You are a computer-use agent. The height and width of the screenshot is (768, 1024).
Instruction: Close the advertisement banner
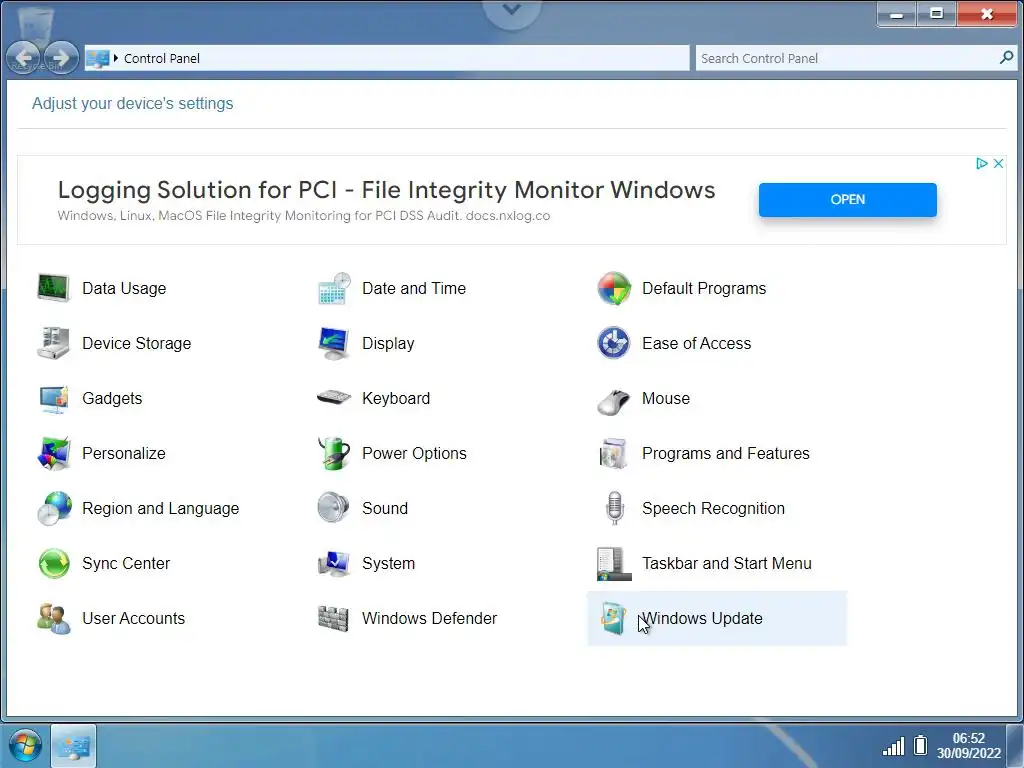999,163
